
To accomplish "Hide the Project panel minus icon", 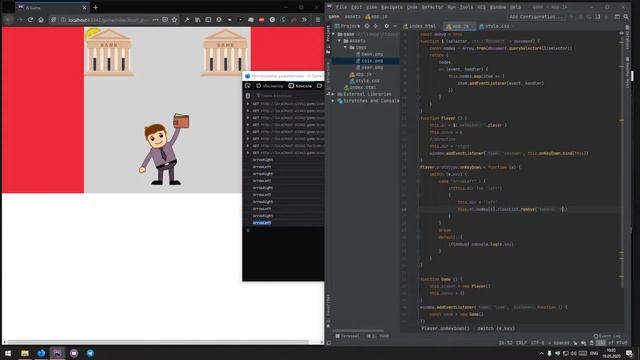I will (x=395, y=26).
